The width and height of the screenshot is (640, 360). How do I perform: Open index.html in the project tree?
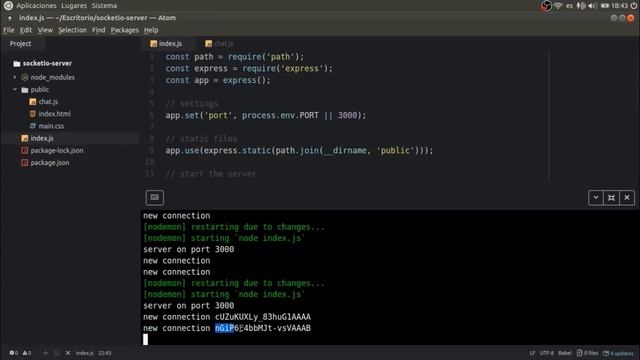click(55, 114)
